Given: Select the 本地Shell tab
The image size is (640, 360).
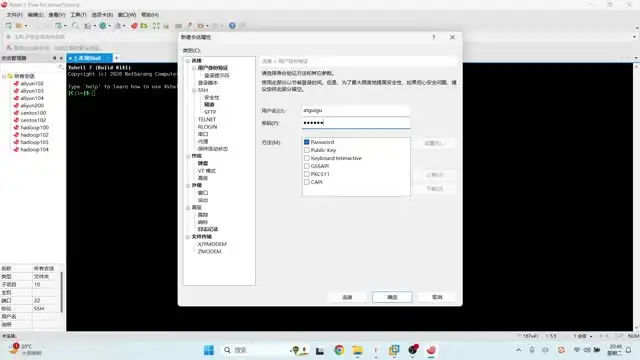Looking at the screenshot, I should point(89,58).
